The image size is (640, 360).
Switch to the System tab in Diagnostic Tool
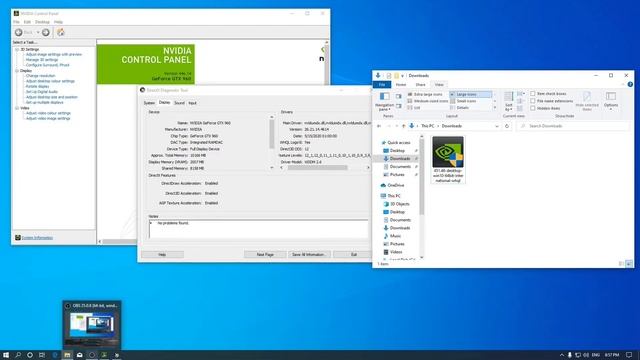[149, 103]
